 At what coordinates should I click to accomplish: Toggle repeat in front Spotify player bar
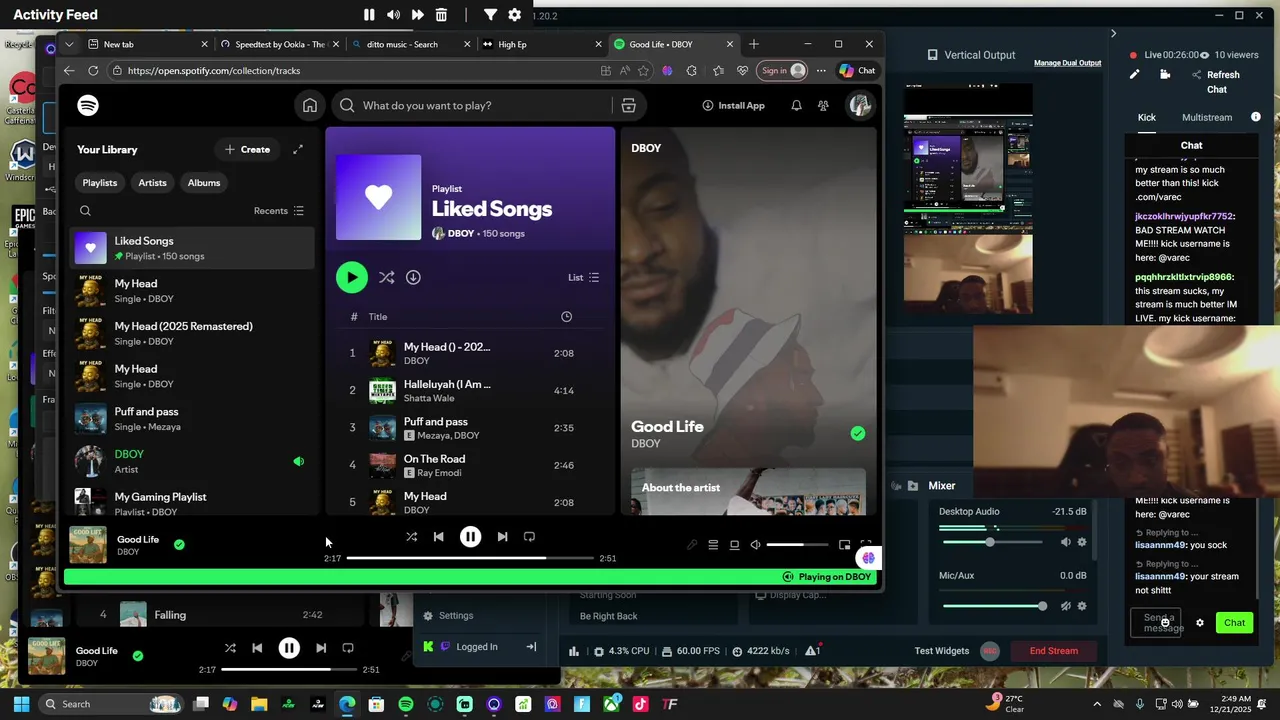point(529,537)
